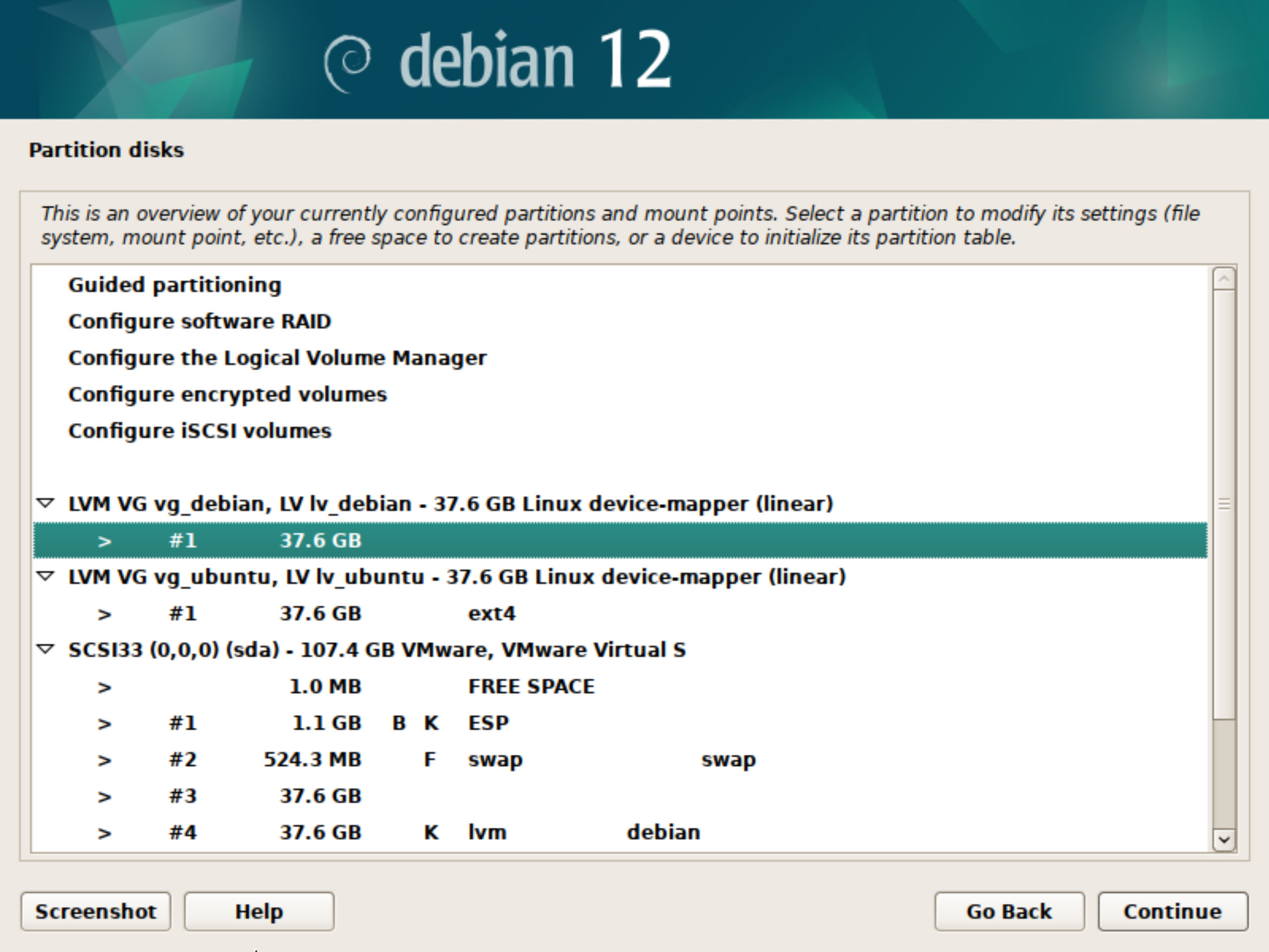Click the arrow icon of the ext4 partition row
Image resolution: width=1269 pixels, height=952 pixels.
[105, 614]
